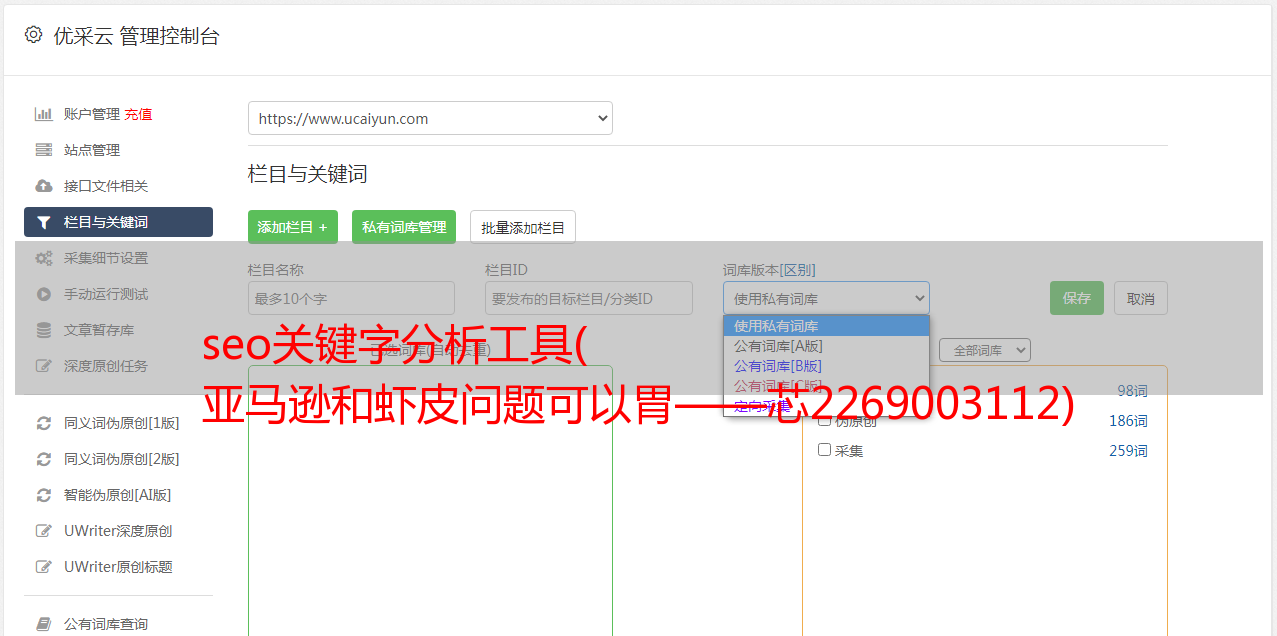Click the edit icon for UWriter深度原创

coord(43,531)
